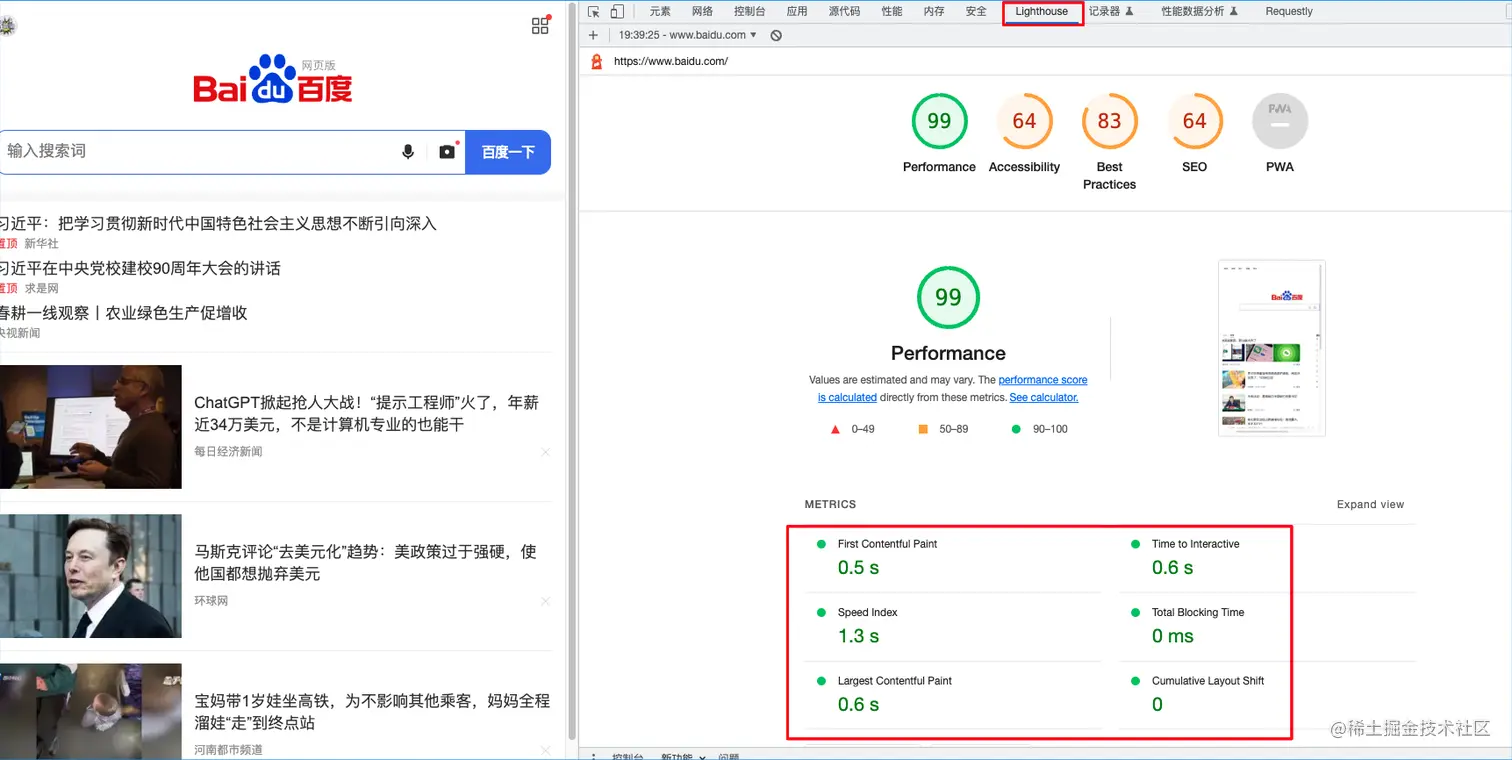Select the inspect element cursor icon

pos(594,12)
